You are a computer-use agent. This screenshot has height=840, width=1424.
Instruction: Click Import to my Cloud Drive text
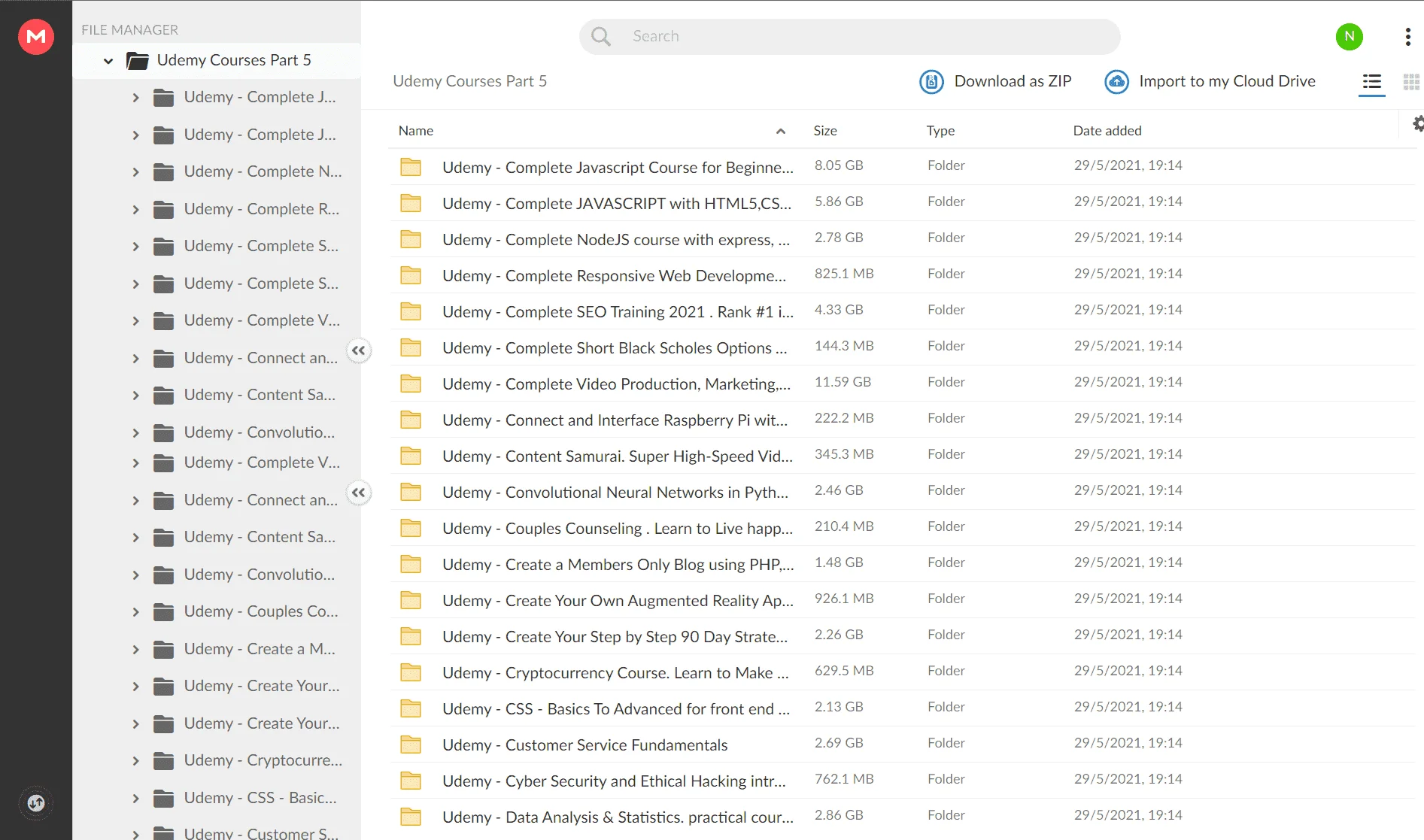(1227, 81)
